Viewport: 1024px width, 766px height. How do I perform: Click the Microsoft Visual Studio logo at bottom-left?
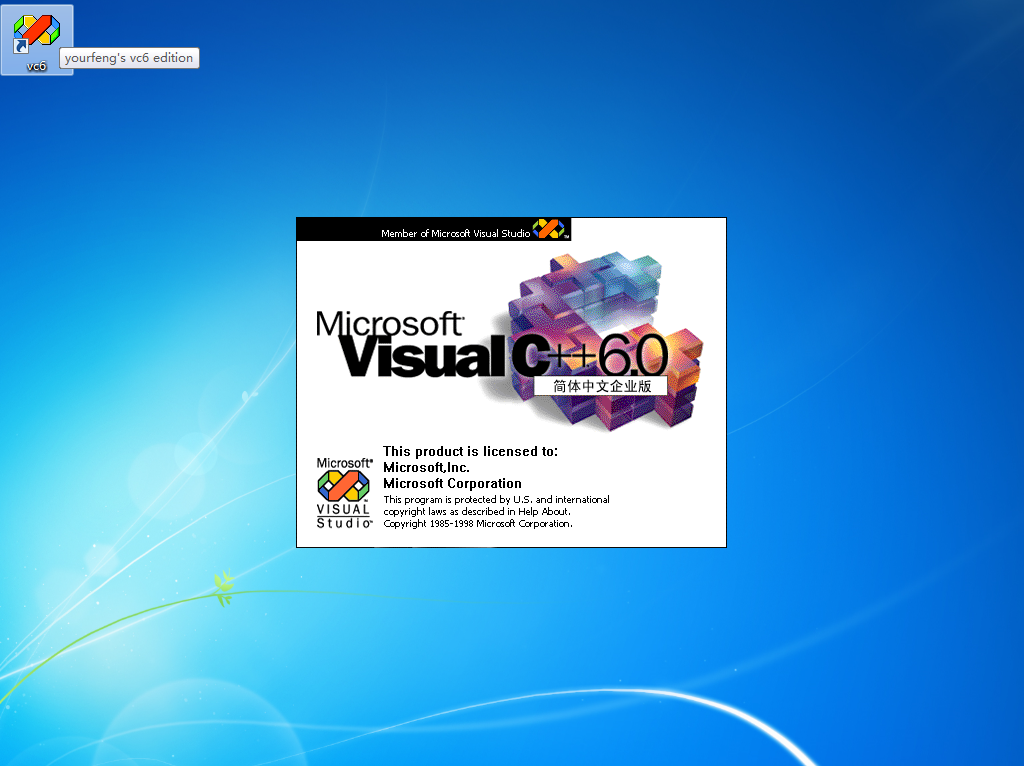pos(344,487)
